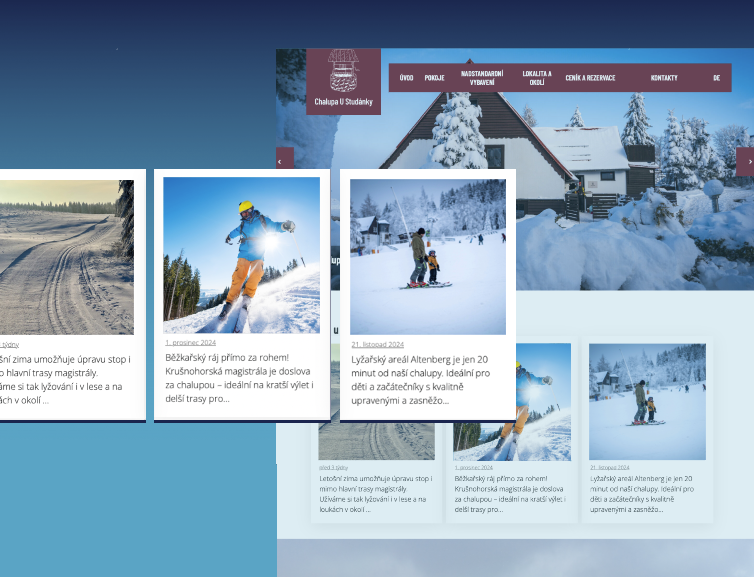Click the 'Chalupa U Studánky' site title text
This screenshot has height=577, width=754.
(x=343, y=102)
